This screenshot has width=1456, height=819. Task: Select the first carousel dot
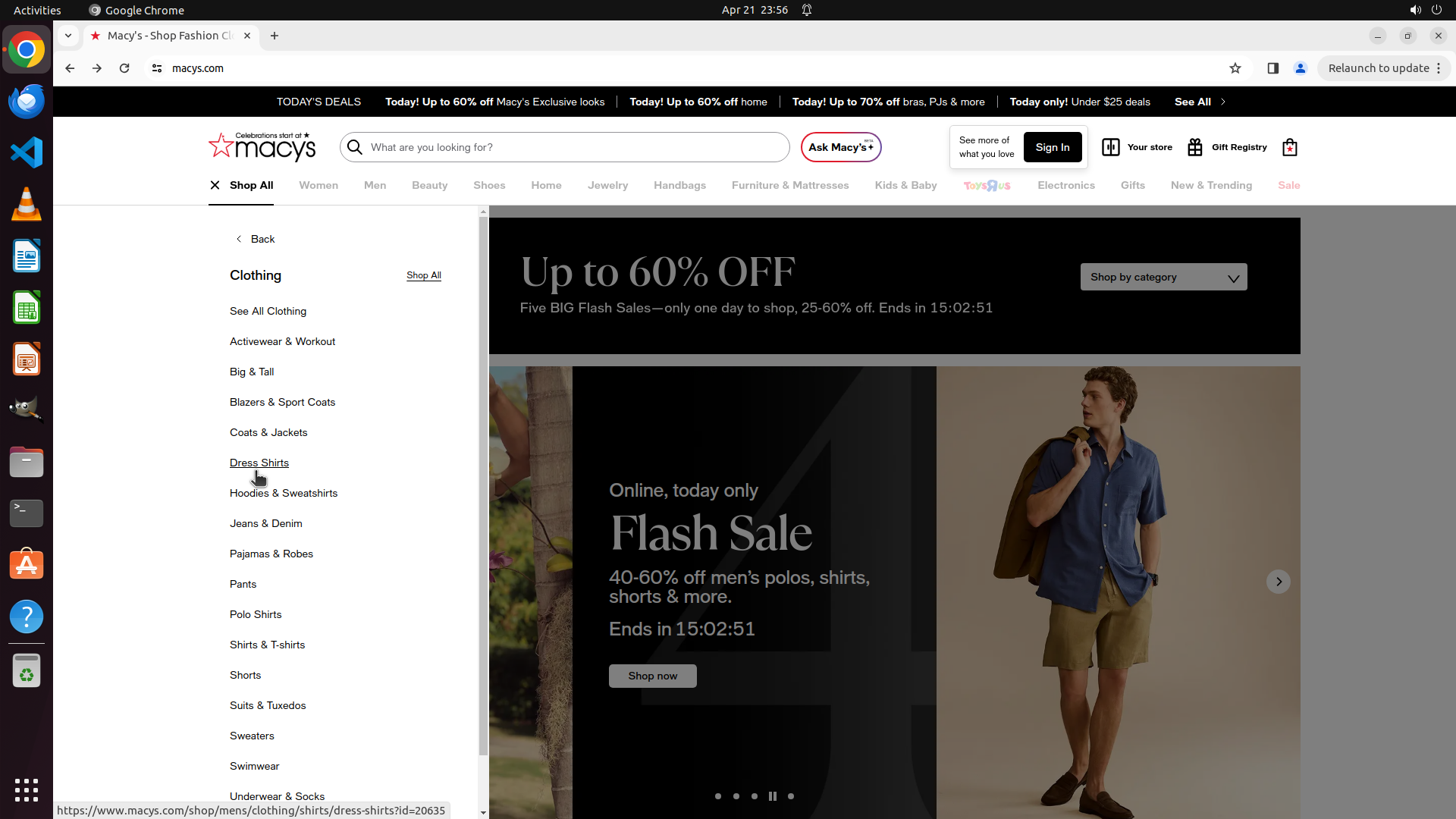pyautogui.click(x=718, y=796)
